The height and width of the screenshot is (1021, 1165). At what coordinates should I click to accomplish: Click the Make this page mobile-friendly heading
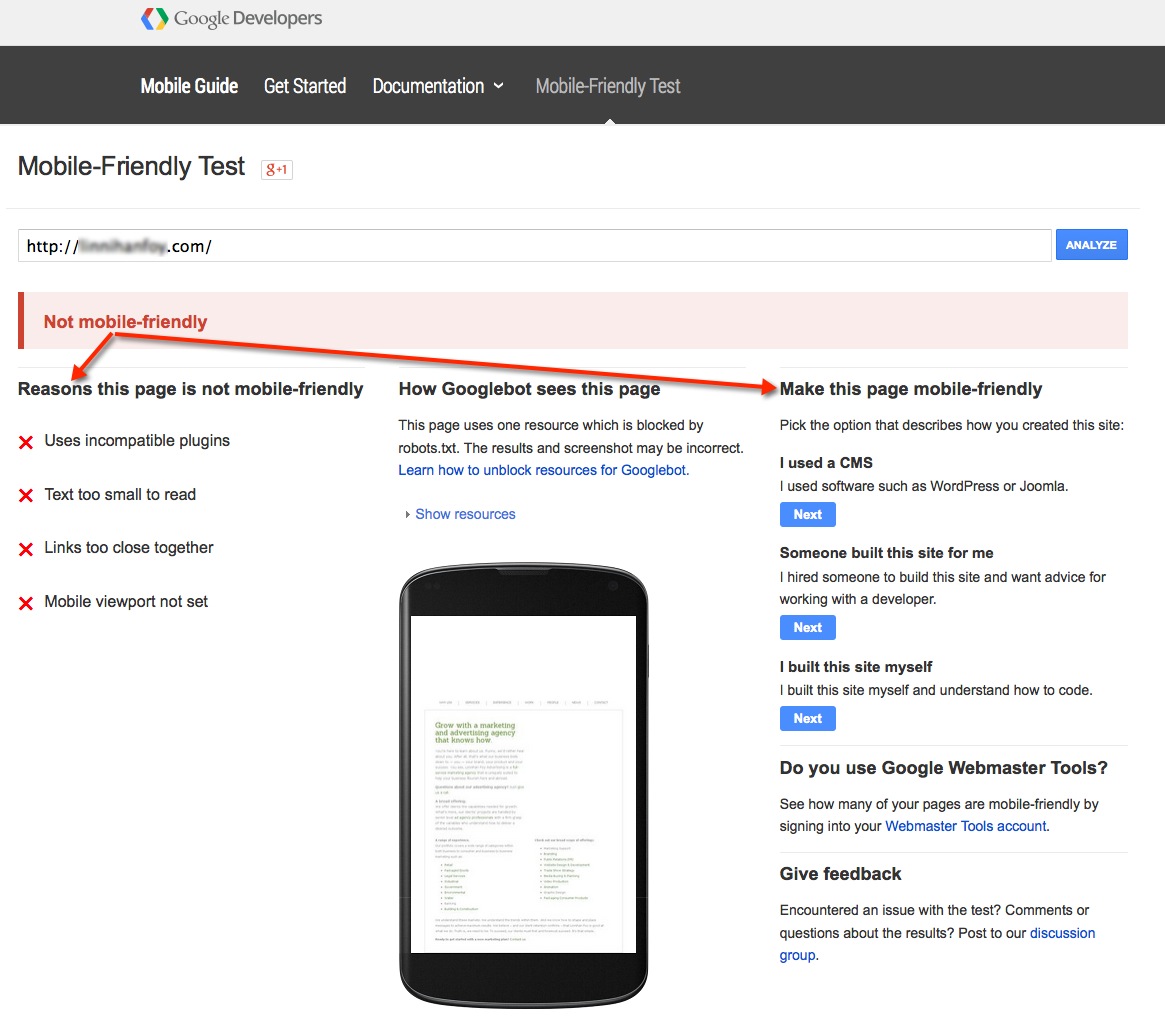(911, 389)
